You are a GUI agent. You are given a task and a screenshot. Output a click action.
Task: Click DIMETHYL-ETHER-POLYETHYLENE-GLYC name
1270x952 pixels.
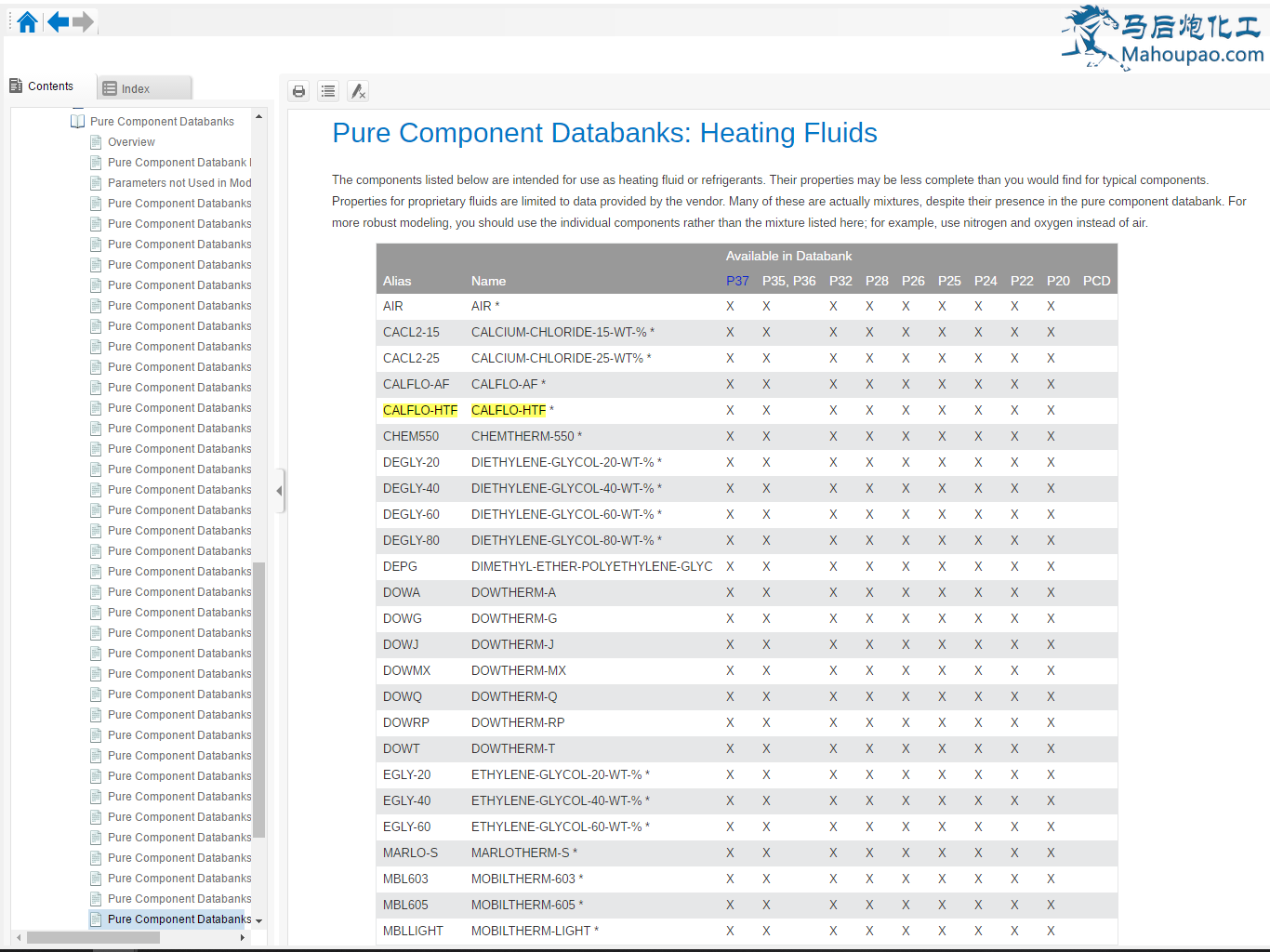click(x=592, y=566)
